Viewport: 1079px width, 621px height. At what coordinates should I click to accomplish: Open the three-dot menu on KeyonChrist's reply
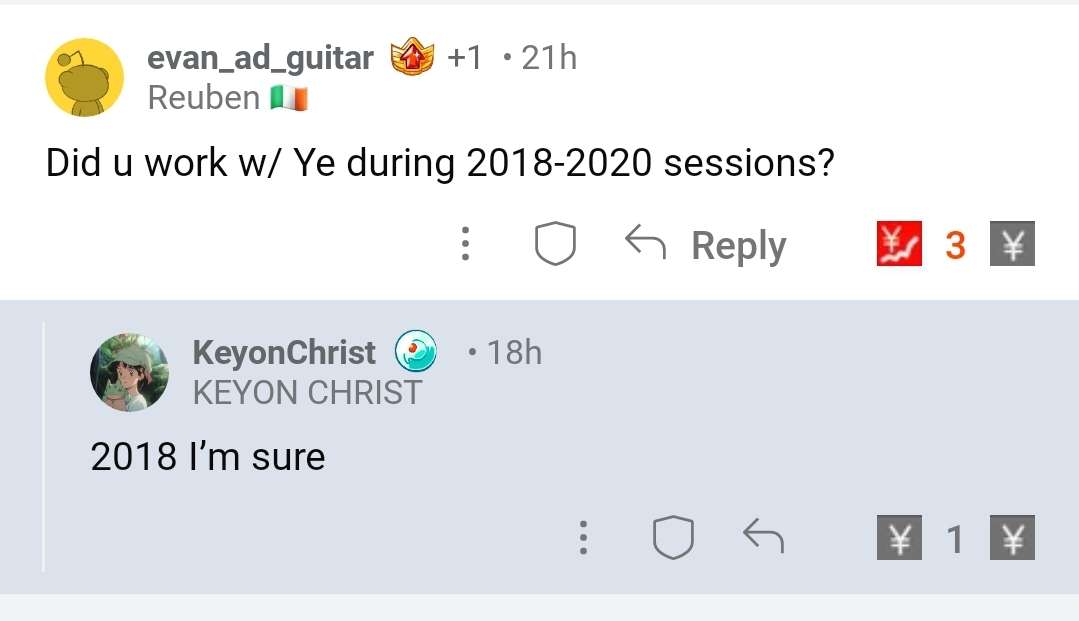[582, 540]
